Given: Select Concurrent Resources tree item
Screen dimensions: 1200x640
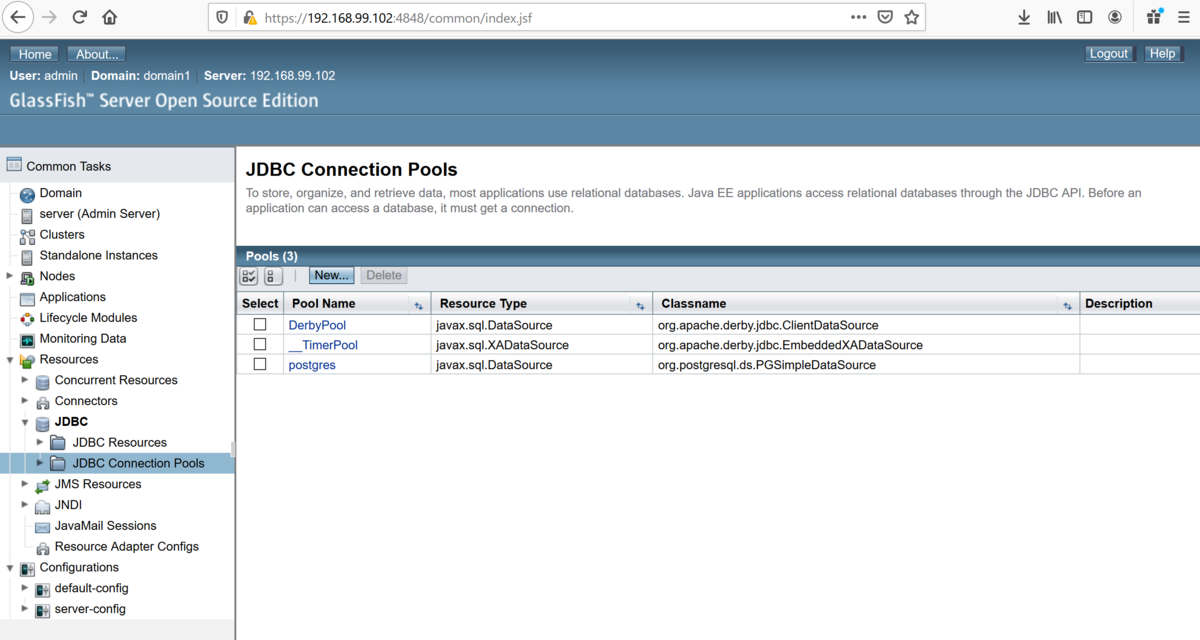Looking at the screenshot, I should click(x=116, y=380).
